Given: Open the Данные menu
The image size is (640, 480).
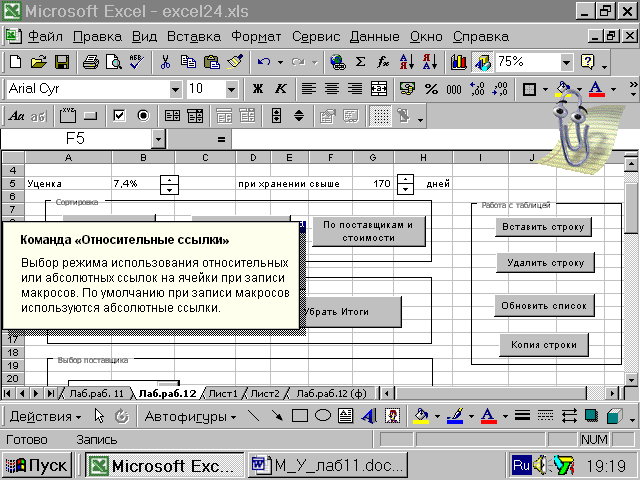Looking at the screenshot, I should tap(375, 37).
